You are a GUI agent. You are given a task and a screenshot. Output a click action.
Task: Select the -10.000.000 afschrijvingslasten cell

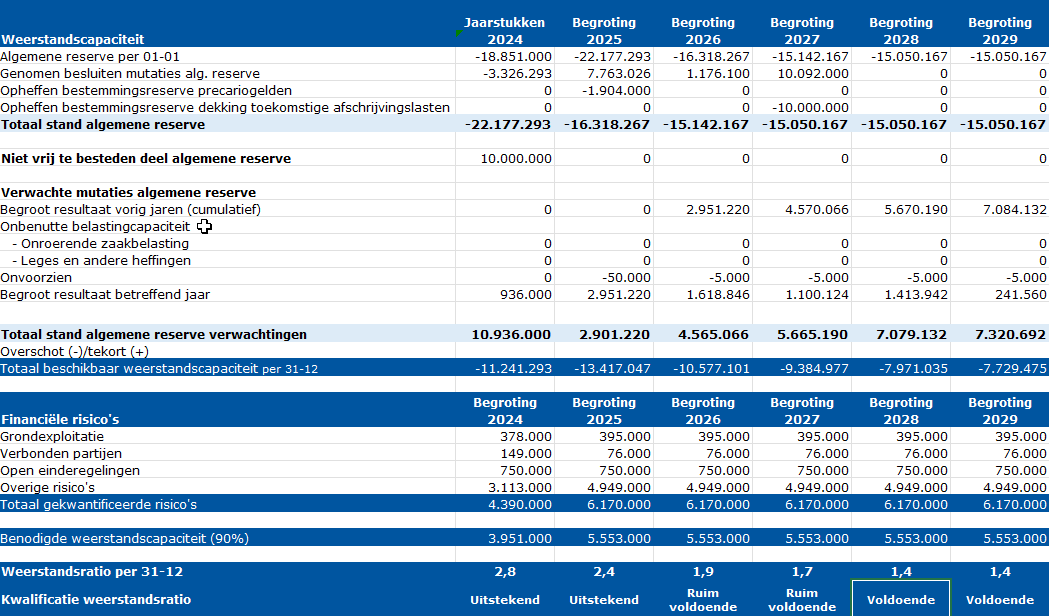pos(809,108)
